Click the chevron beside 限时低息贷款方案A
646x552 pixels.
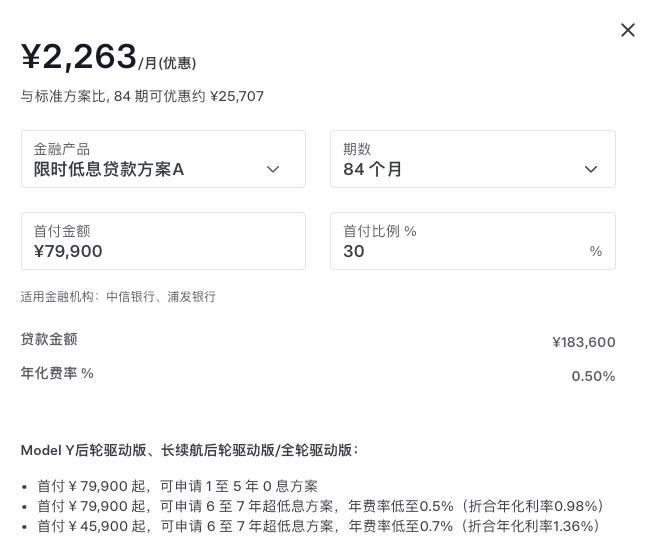coord(273,169)
